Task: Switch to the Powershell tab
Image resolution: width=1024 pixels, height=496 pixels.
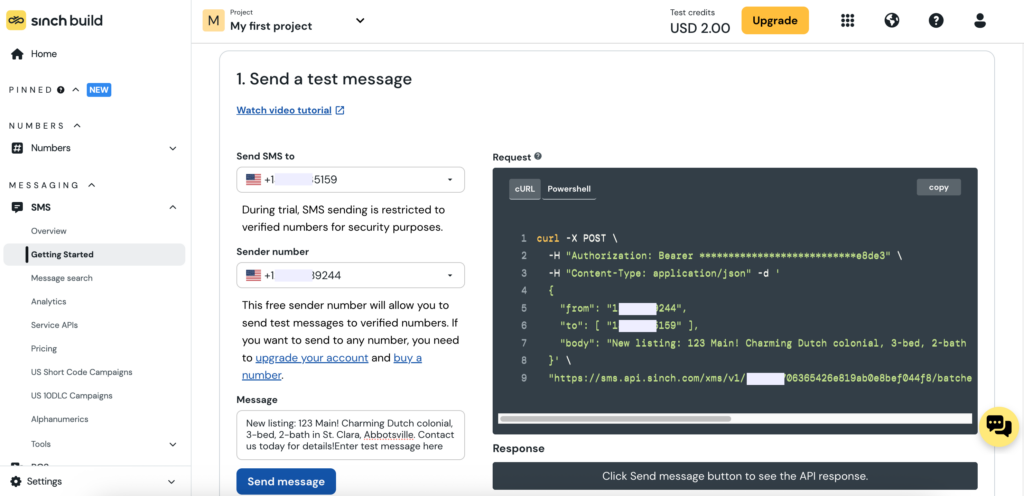Action: [x=569, y=189]
